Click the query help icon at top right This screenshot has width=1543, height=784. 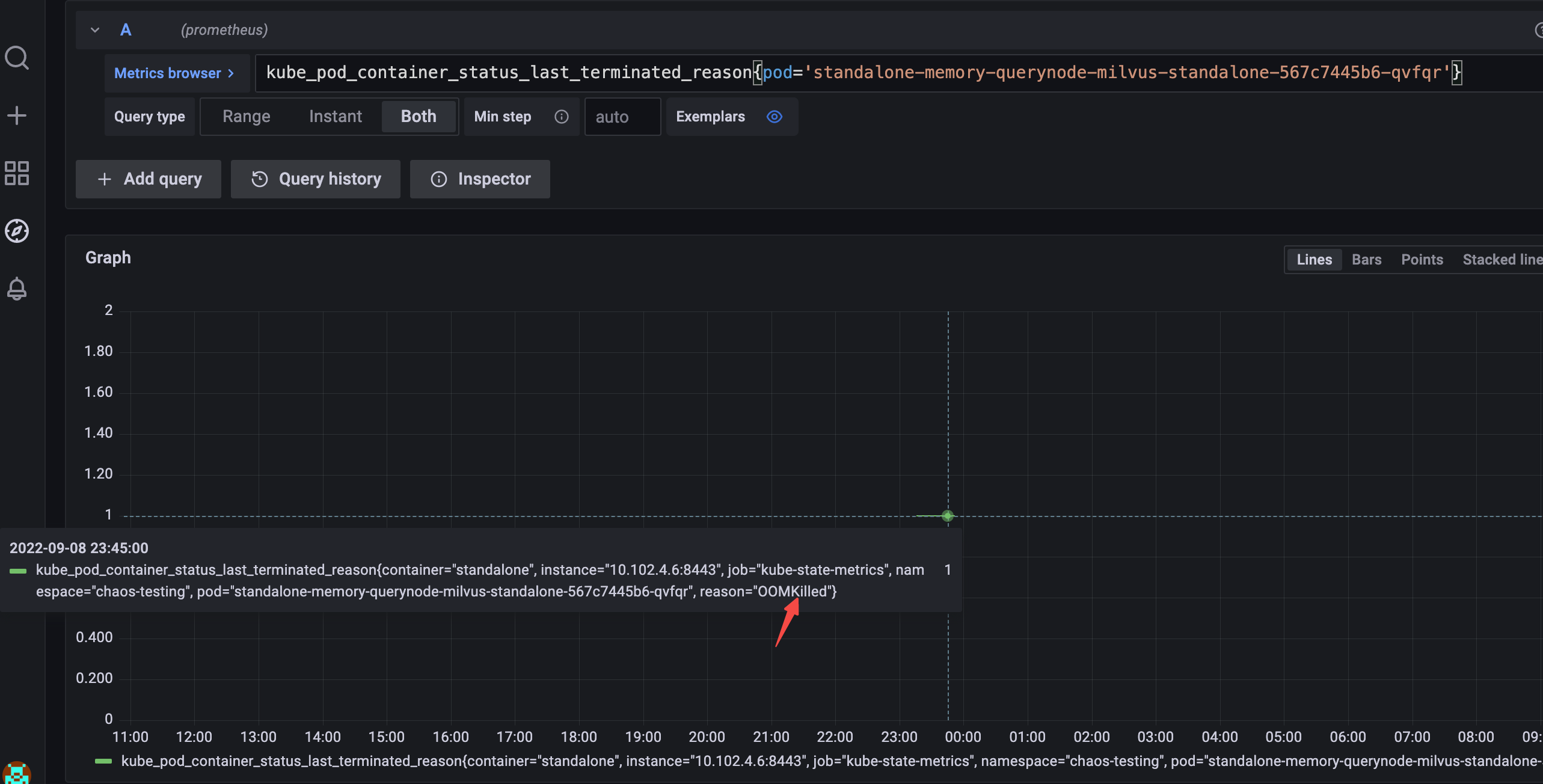(1538, 29)
